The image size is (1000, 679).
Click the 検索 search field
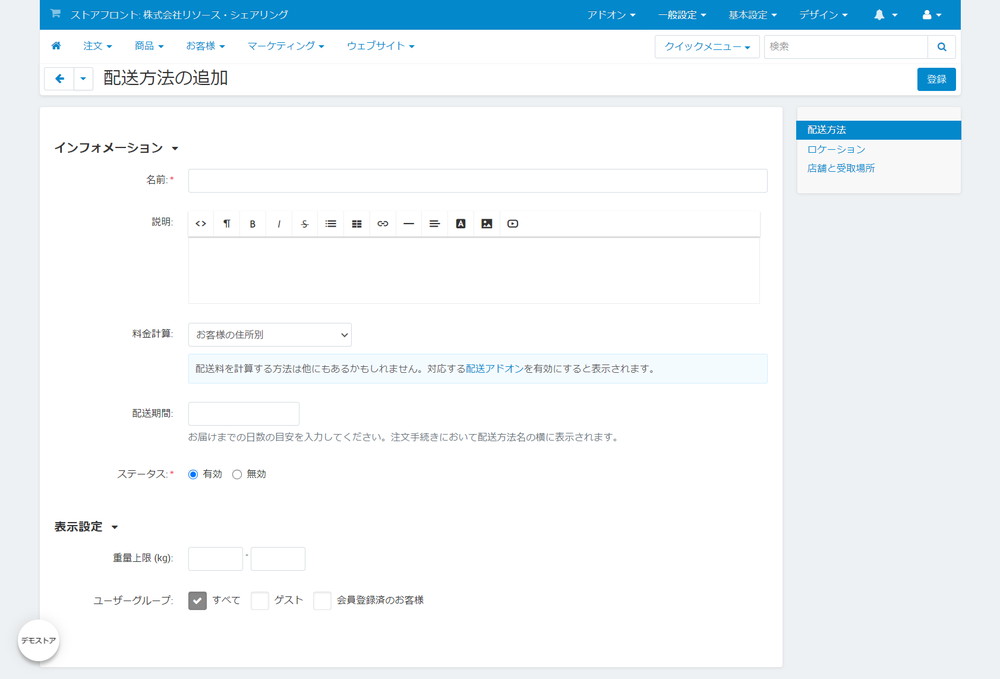846,47
